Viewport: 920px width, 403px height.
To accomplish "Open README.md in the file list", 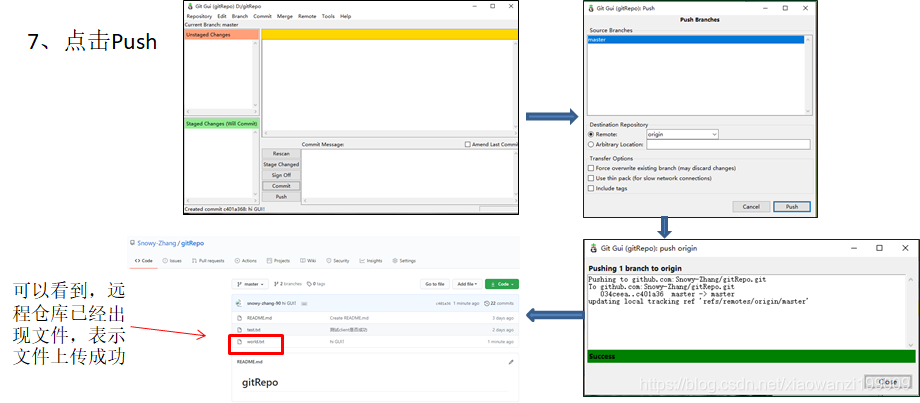I will tap(259, 317).
